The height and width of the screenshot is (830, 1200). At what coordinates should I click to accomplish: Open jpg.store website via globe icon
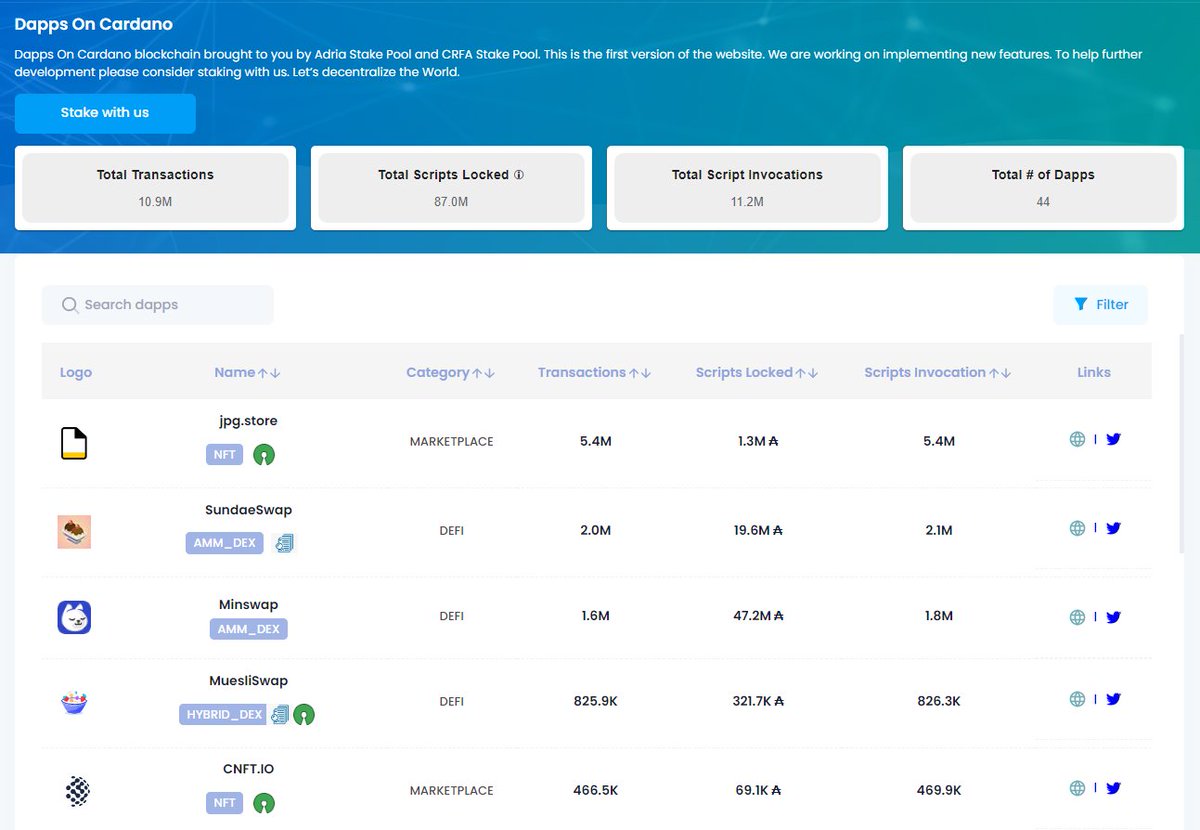[1078, 438]
